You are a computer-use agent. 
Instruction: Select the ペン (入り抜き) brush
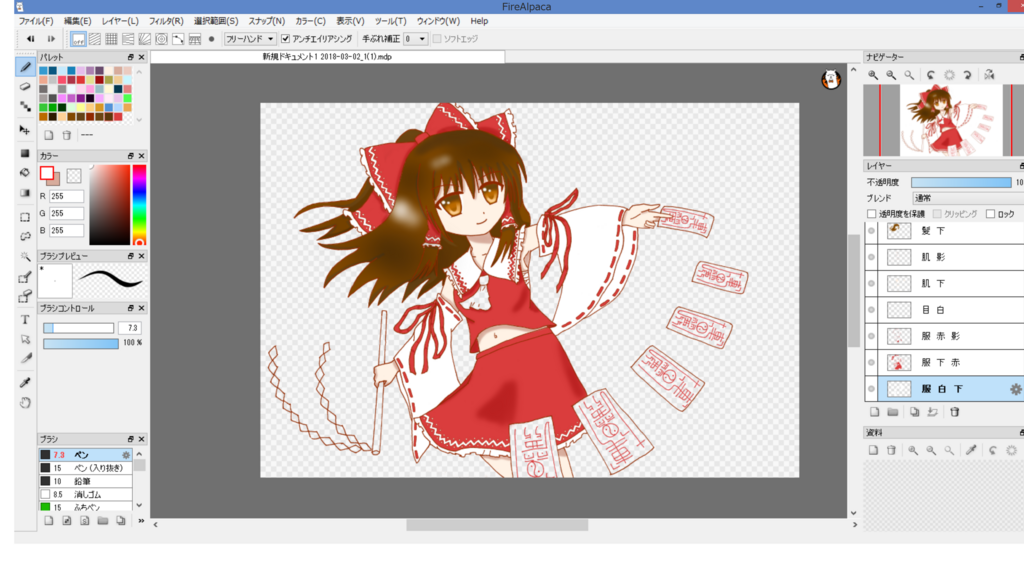point(86,468)
